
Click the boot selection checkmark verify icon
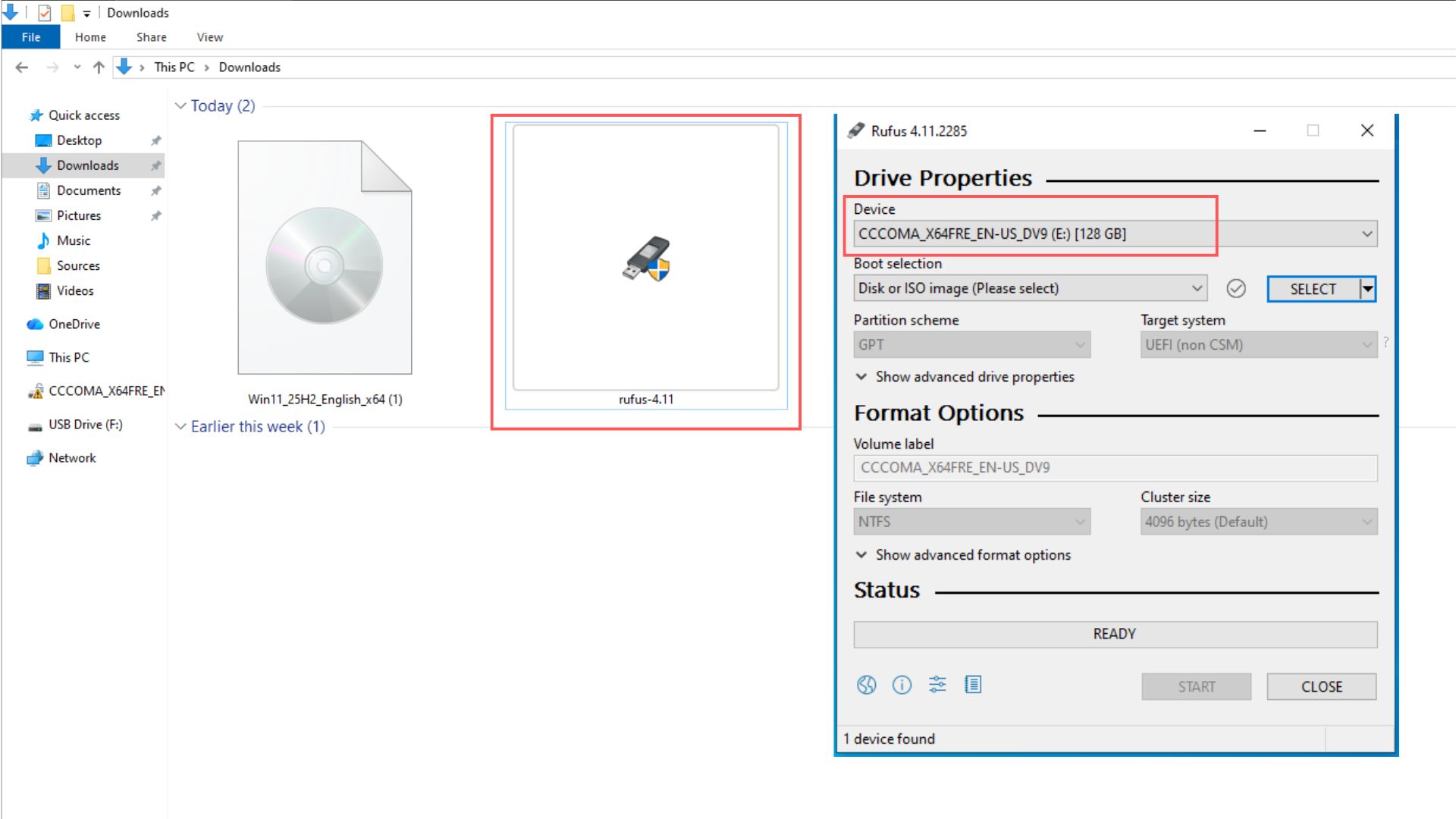point(1236,289)
